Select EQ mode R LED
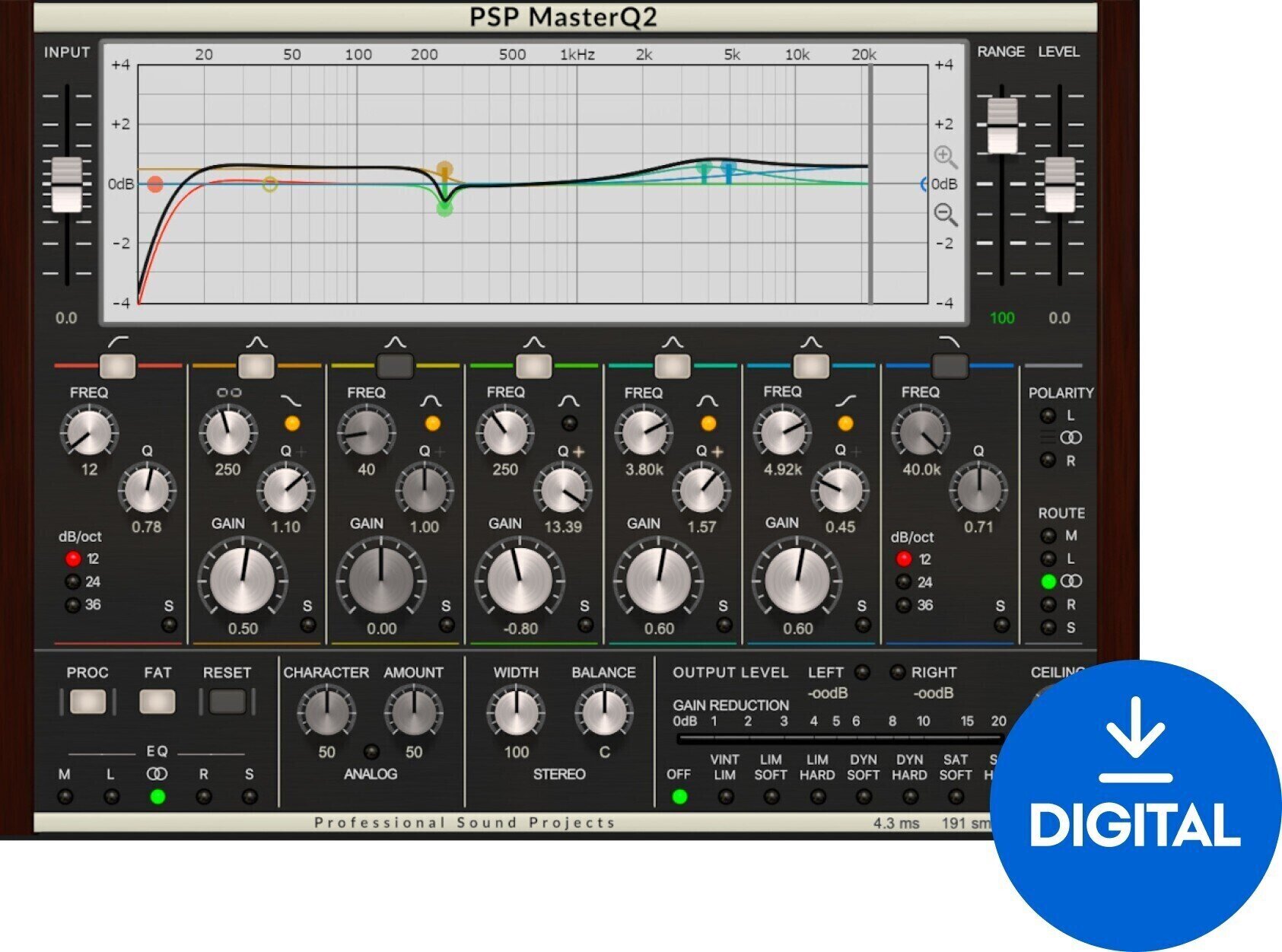Screen dimensions: 1282x952 tap(203, 798)
